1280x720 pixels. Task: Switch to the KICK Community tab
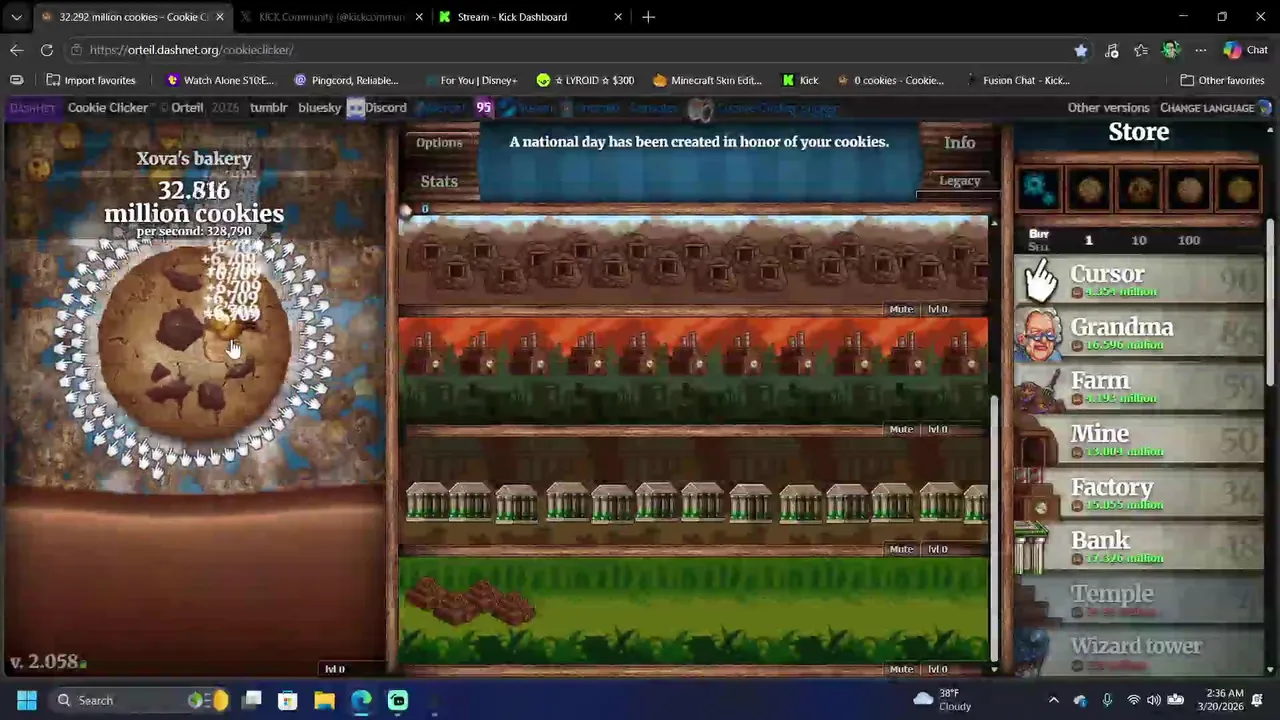click(331, 17)
